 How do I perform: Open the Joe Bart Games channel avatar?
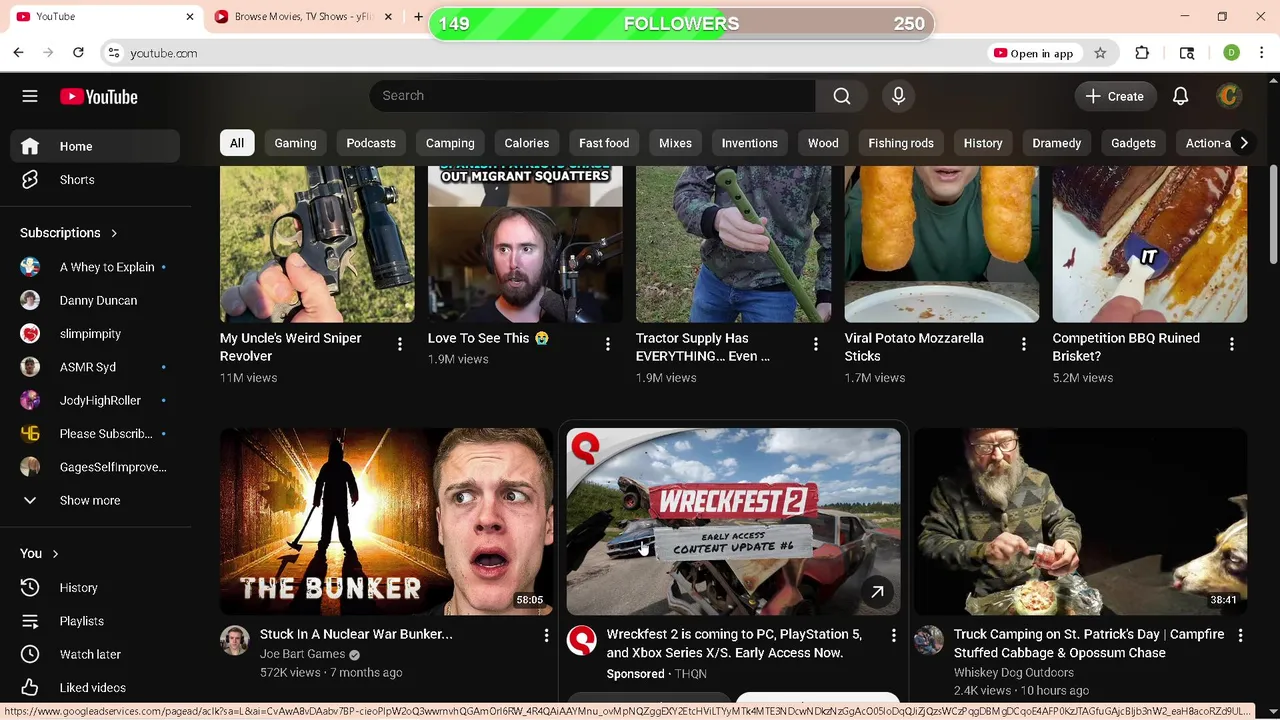235,641
